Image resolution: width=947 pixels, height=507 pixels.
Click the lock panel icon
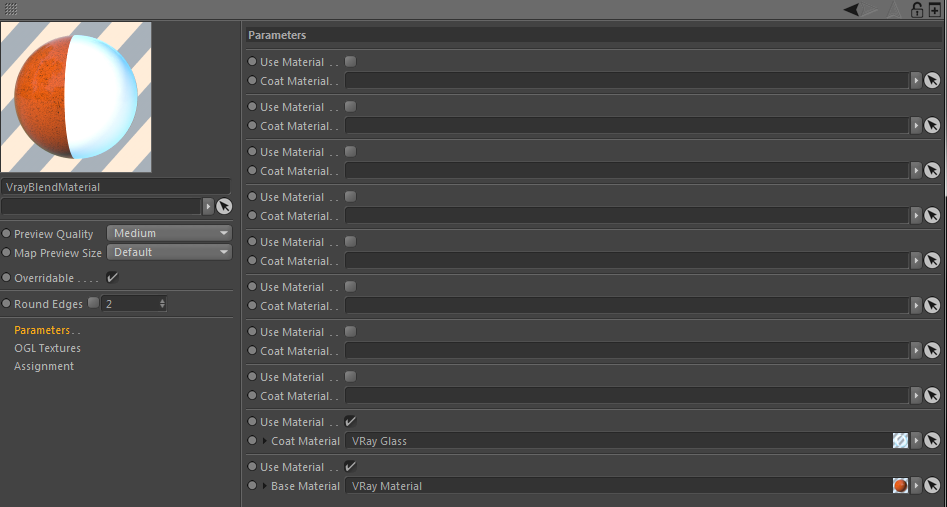(x=916, y=10)
